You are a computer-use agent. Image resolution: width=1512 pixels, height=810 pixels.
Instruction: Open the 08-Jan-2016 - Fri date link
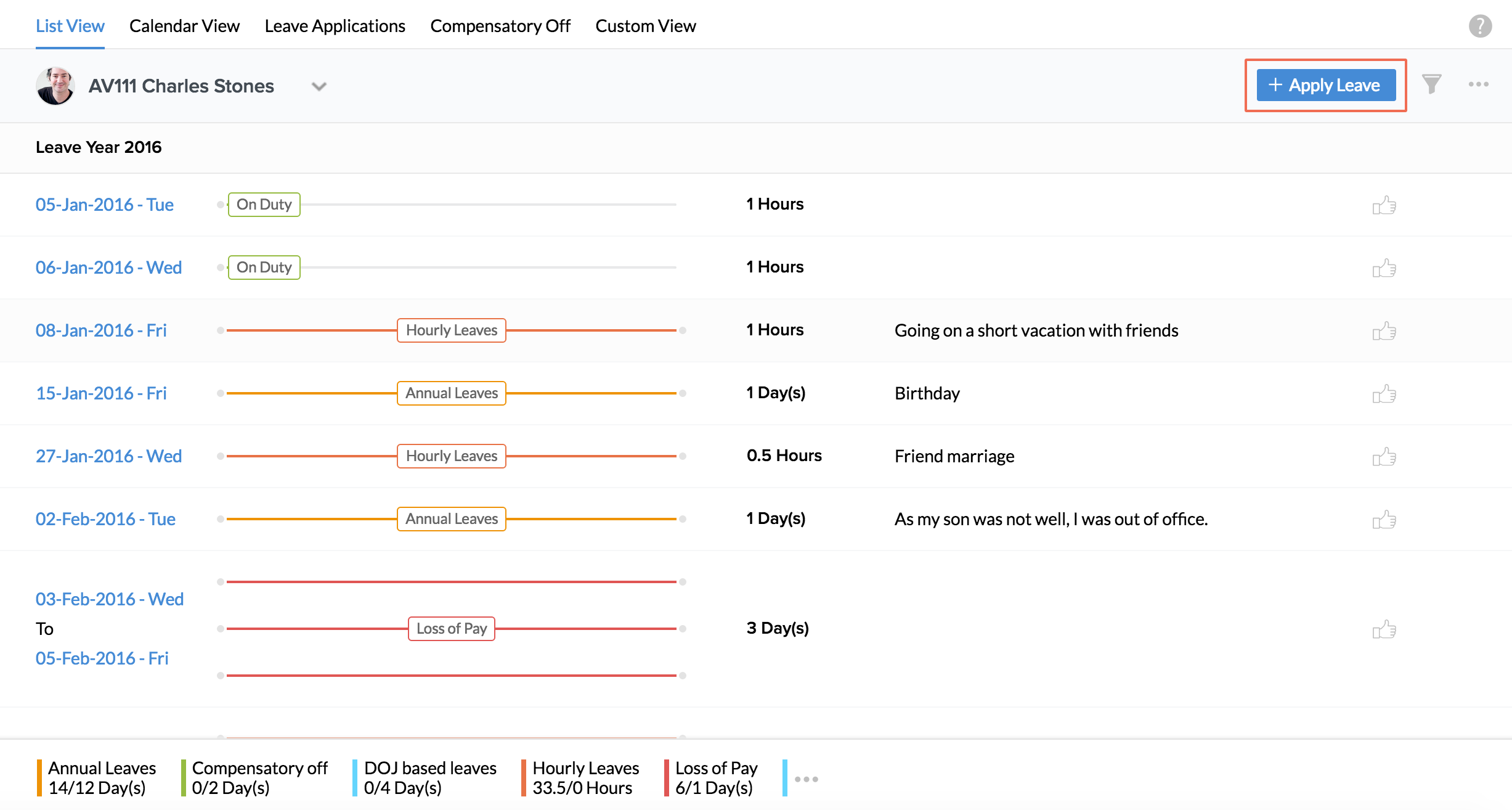click(101, 330)
